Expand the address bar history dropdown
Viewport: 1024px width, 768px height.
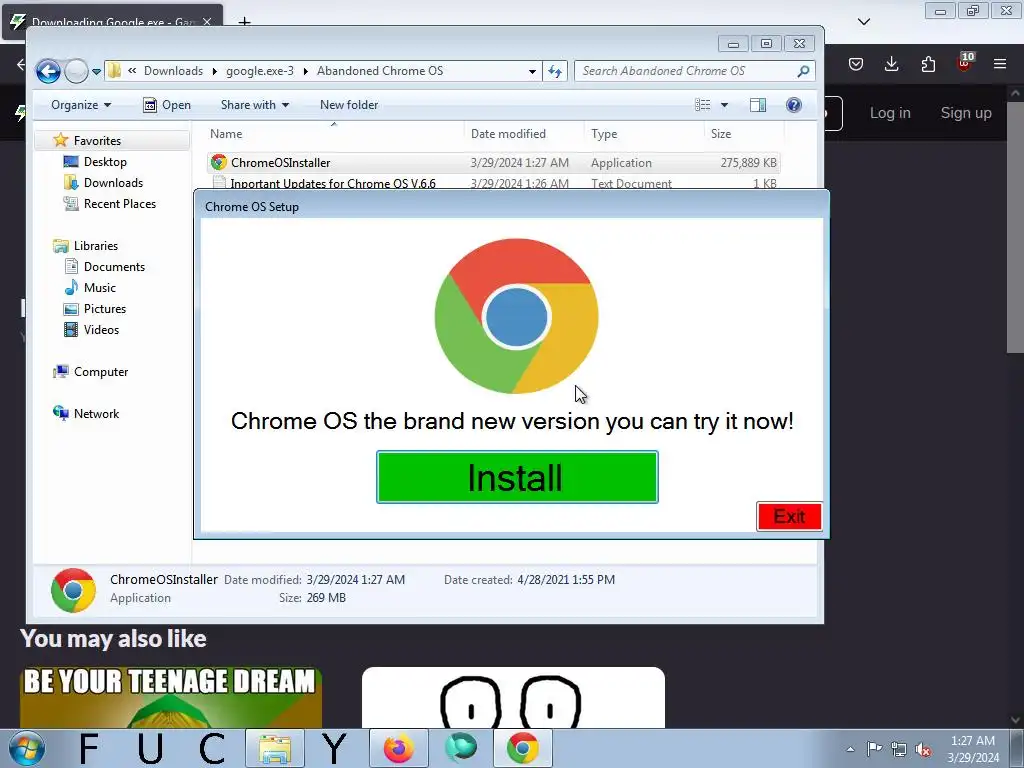(x=532, y=71)
